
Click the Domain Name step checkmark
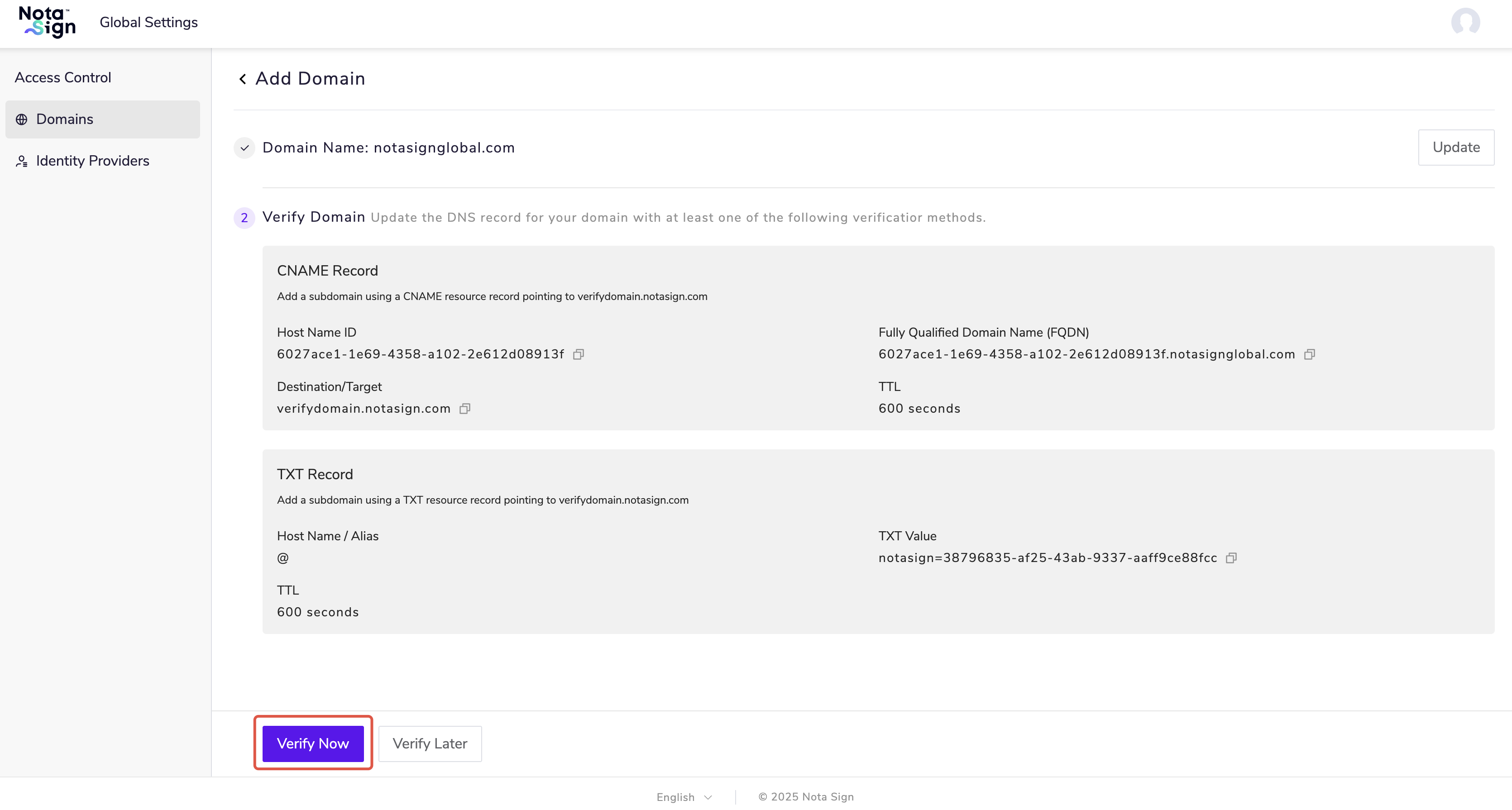pos(244,148)
